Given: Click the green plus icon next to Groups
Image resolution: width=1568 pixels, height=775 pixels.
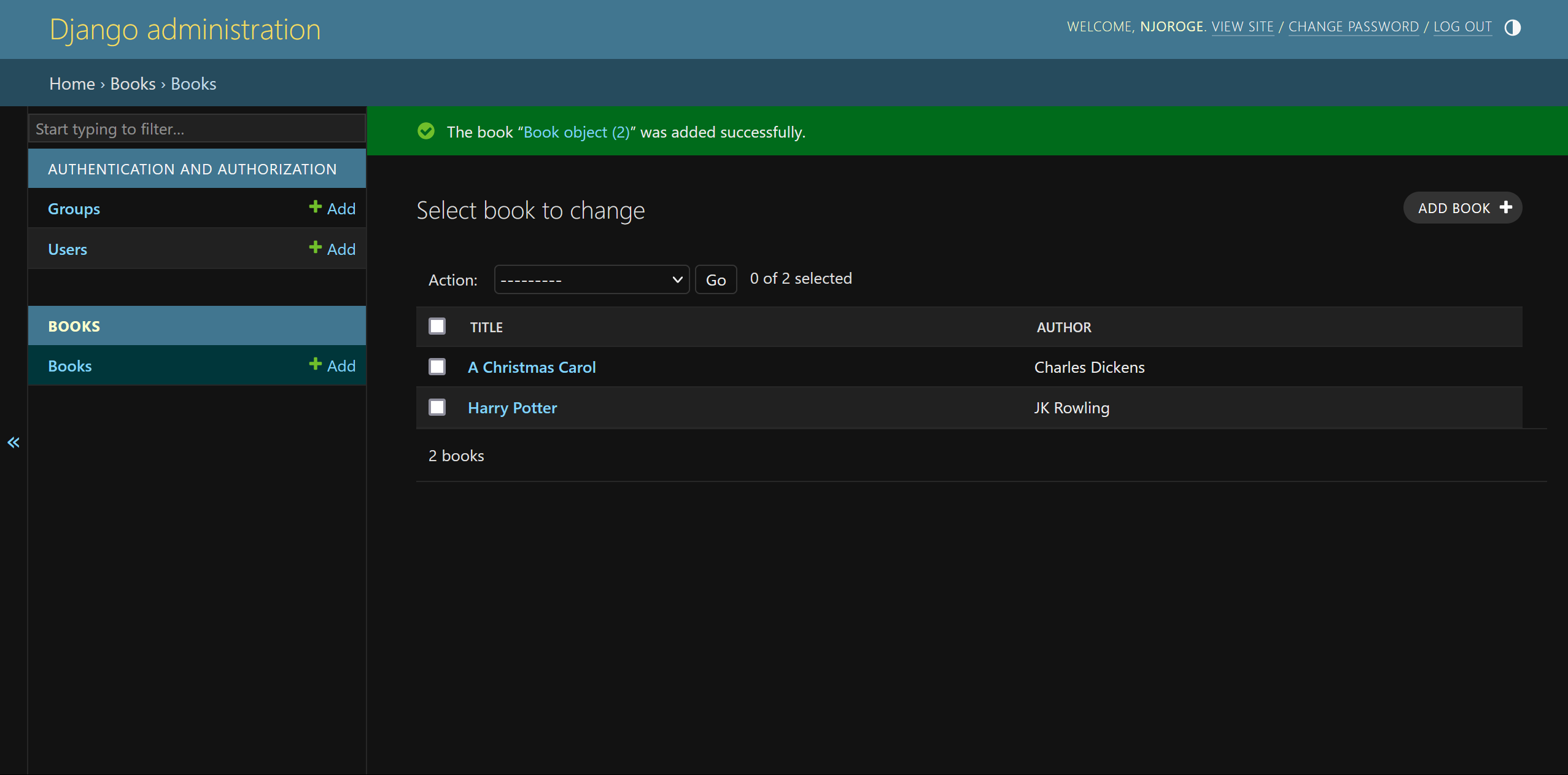Looking at the screenshot, I should 315,207.
